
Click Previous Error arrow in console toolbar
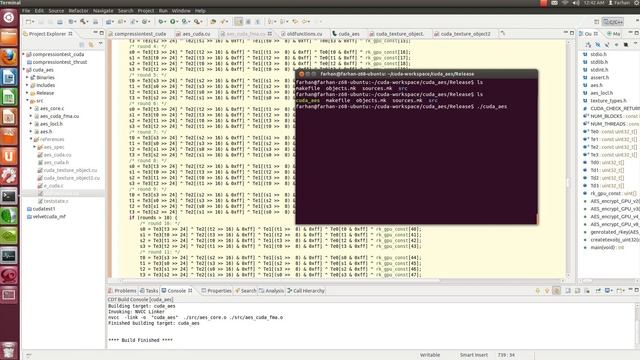[547, 291]
